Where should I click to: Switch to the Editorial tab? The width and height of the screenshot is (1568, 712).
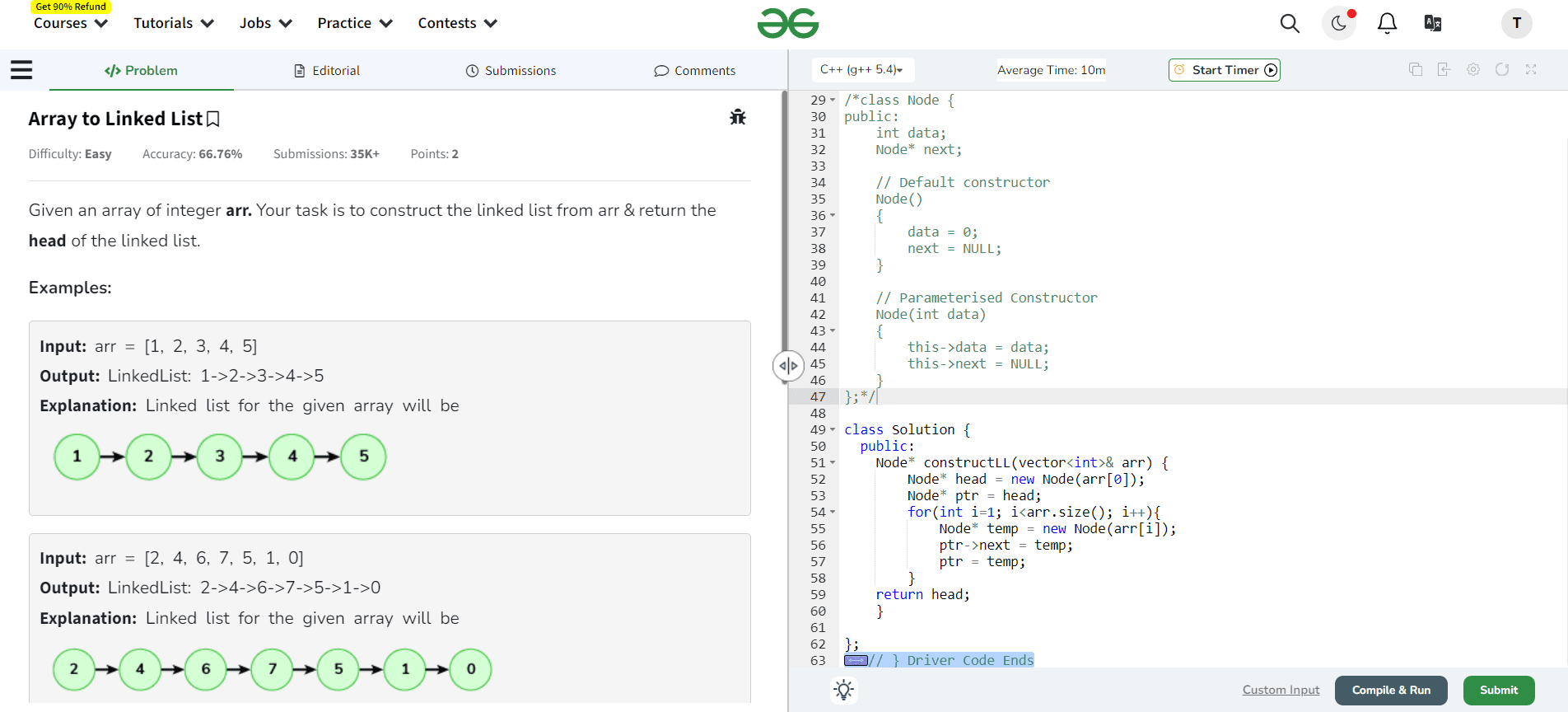[x=327, y=71]
